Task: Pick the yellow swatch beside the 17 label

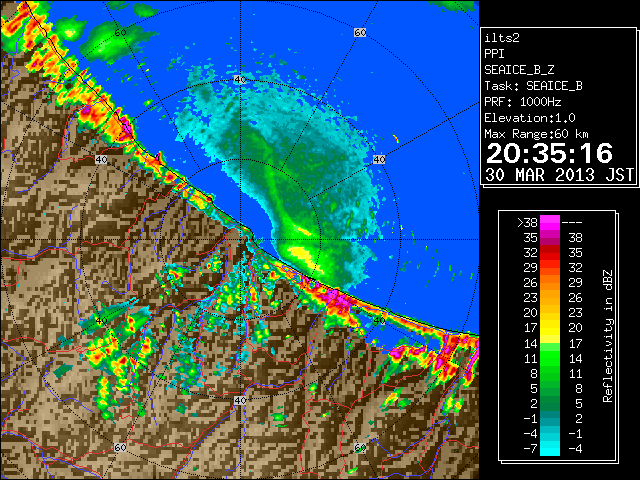Action: click(550, 328)
